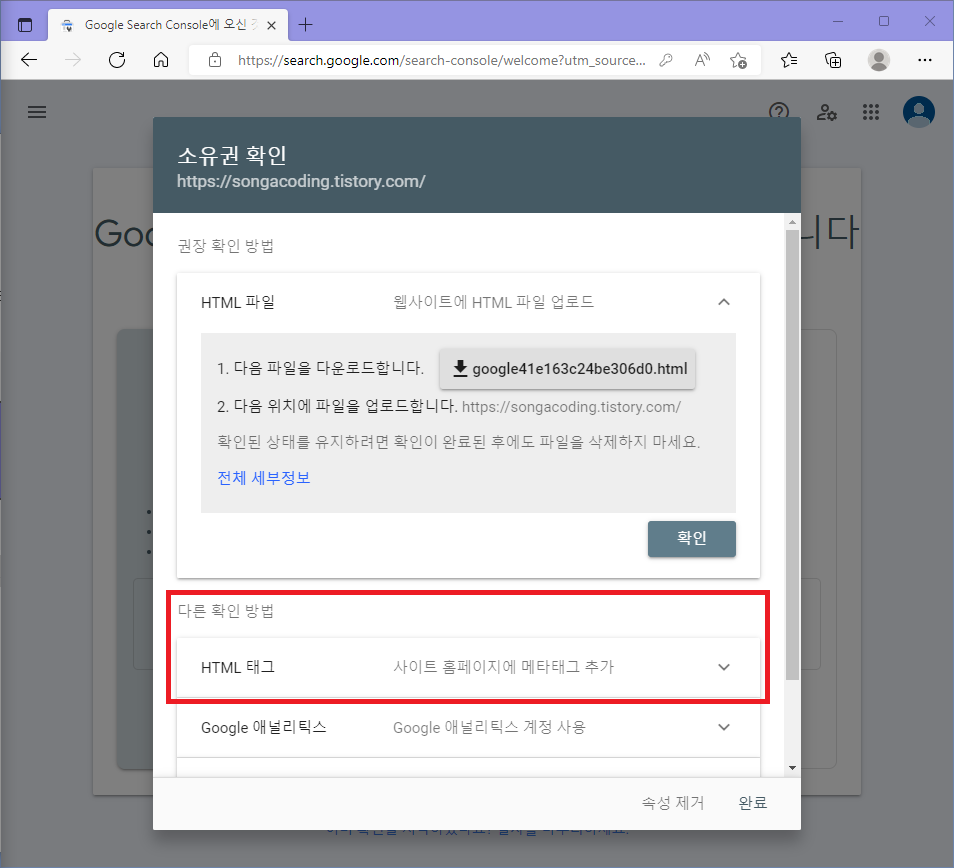Click the songacoding.tistory.com upload location text
The height and width of the screenshot is (868, 954).
[571, 407]
